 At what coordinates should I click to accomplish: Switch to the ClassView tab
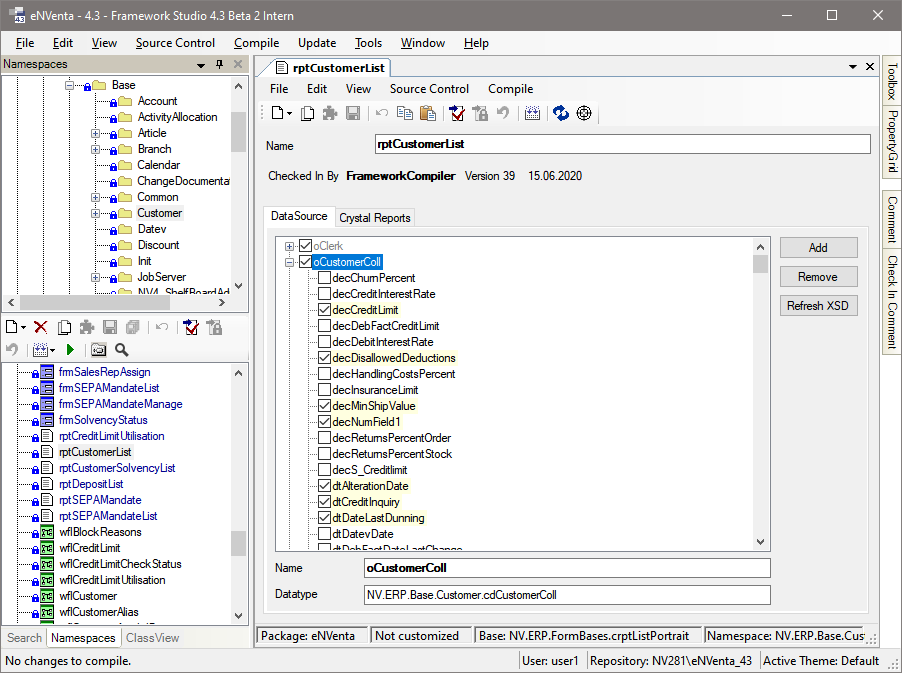152,638
